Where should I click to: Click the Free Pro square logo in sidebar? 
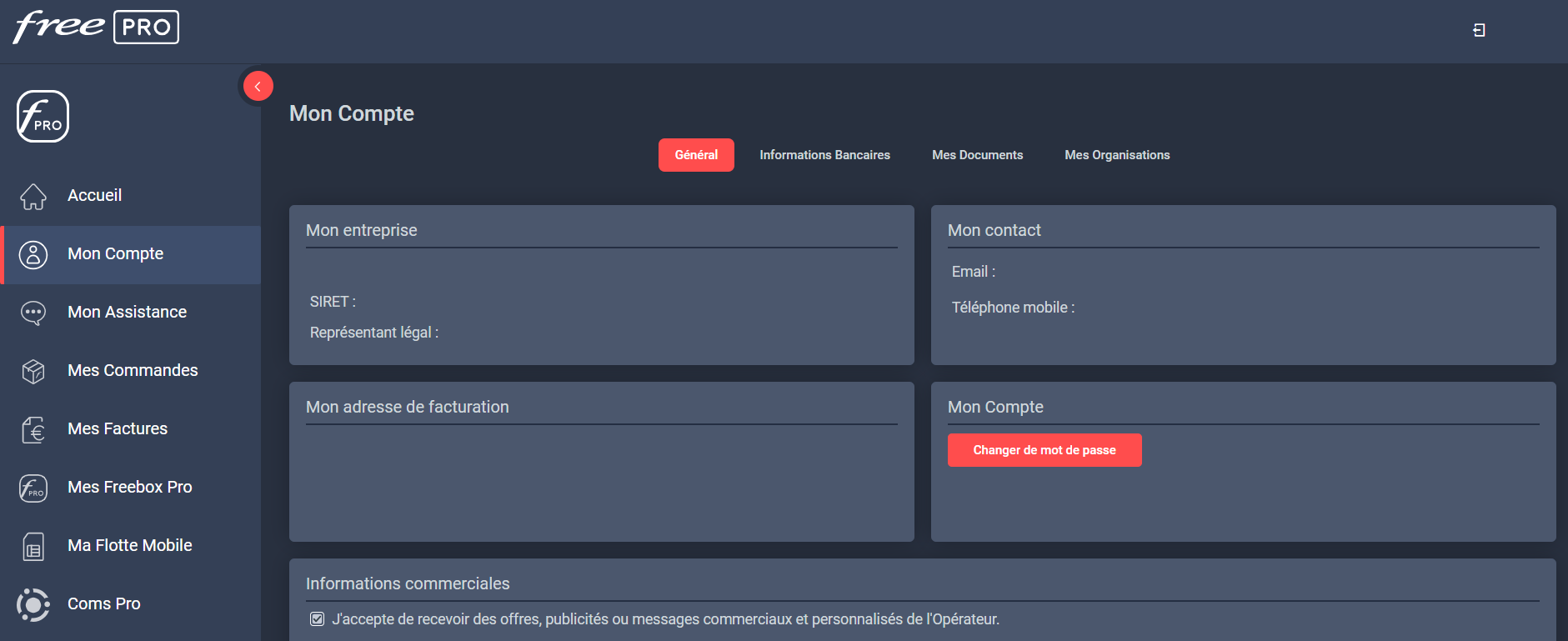tap(43, 117)
